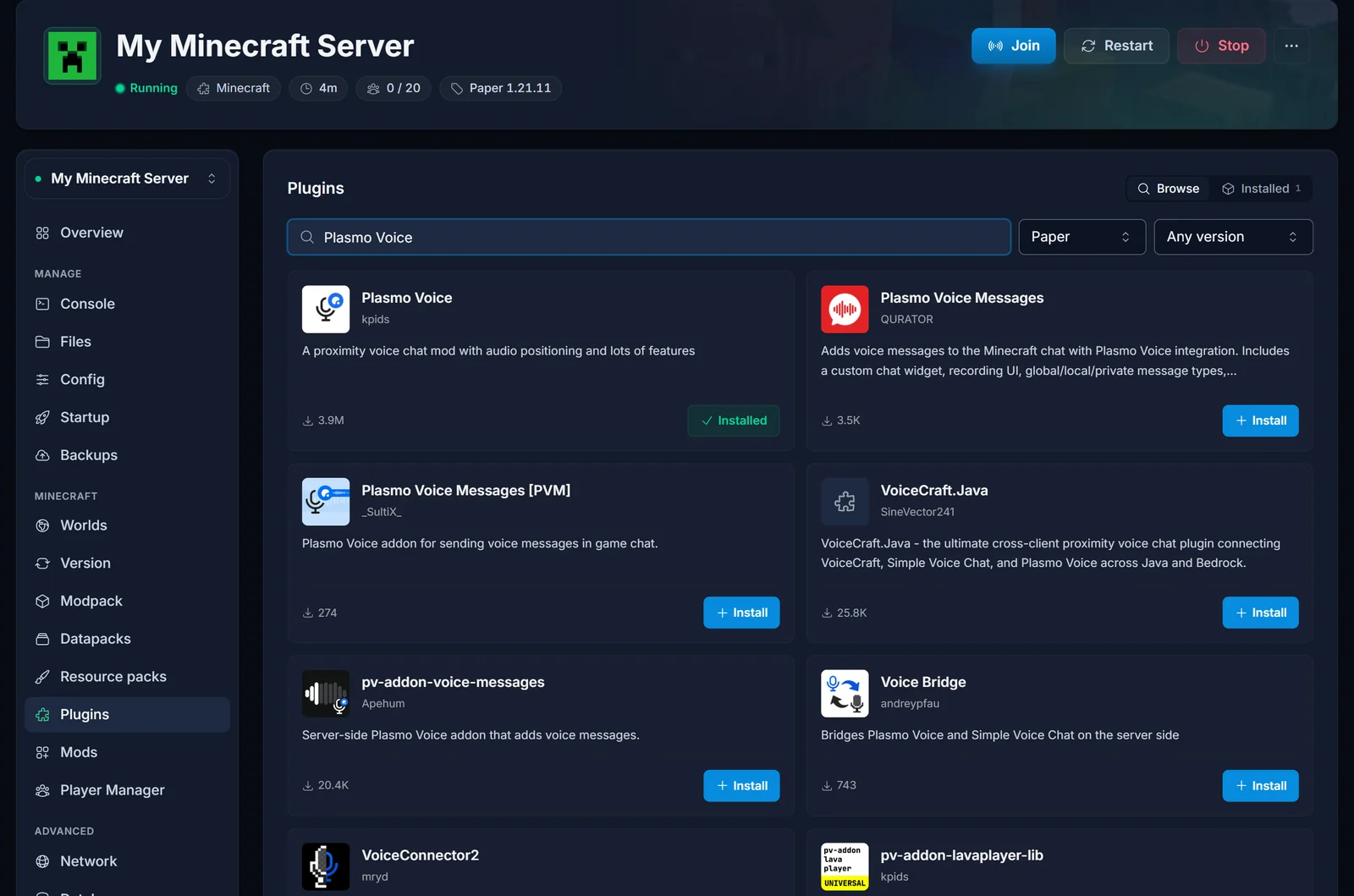Open the Version section
The height and width of the screenshot is (896, 1354).
click(127, 563)
